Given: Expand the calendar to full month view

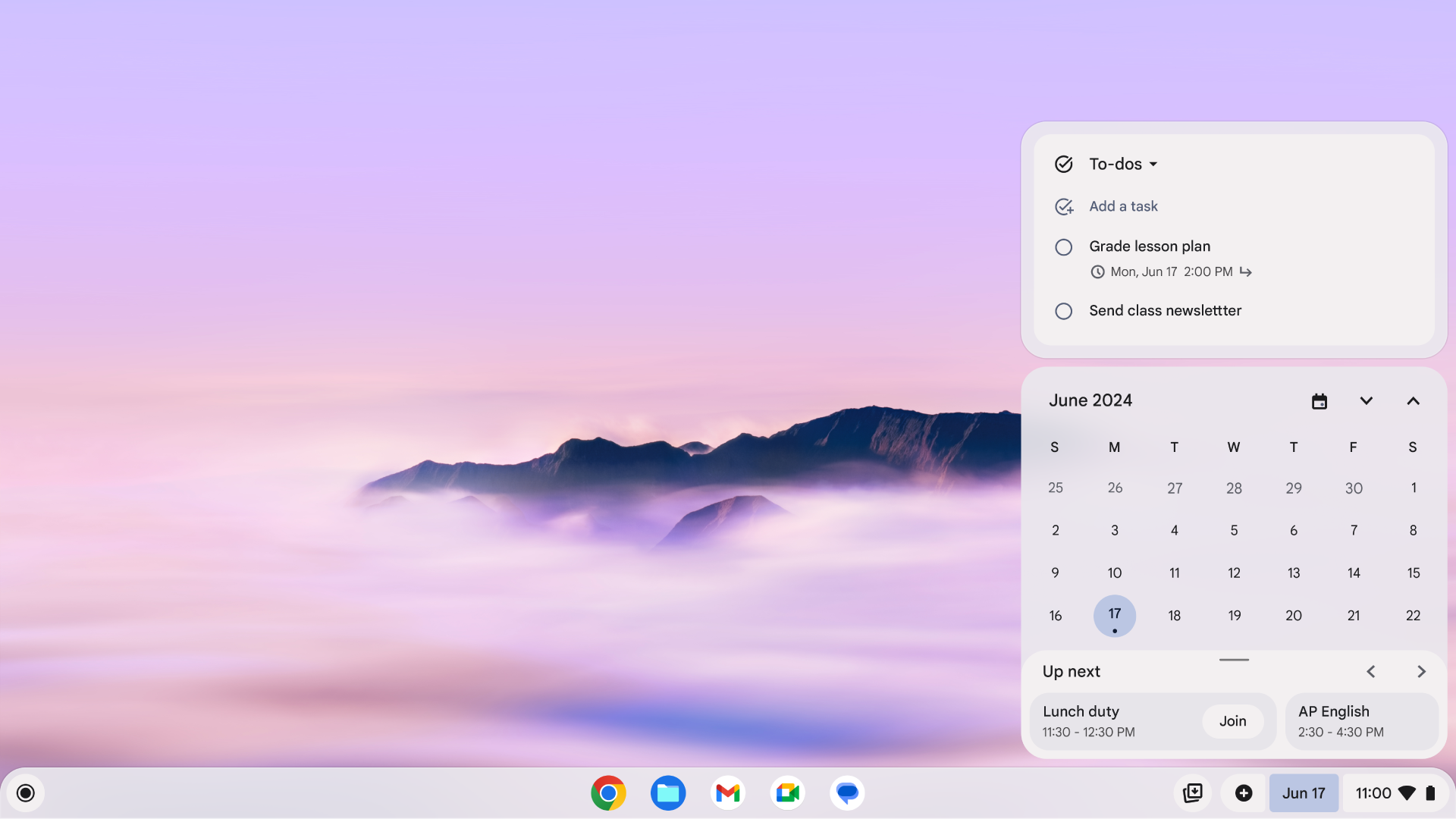Looking at the screenshot, I should point(1365,400).
